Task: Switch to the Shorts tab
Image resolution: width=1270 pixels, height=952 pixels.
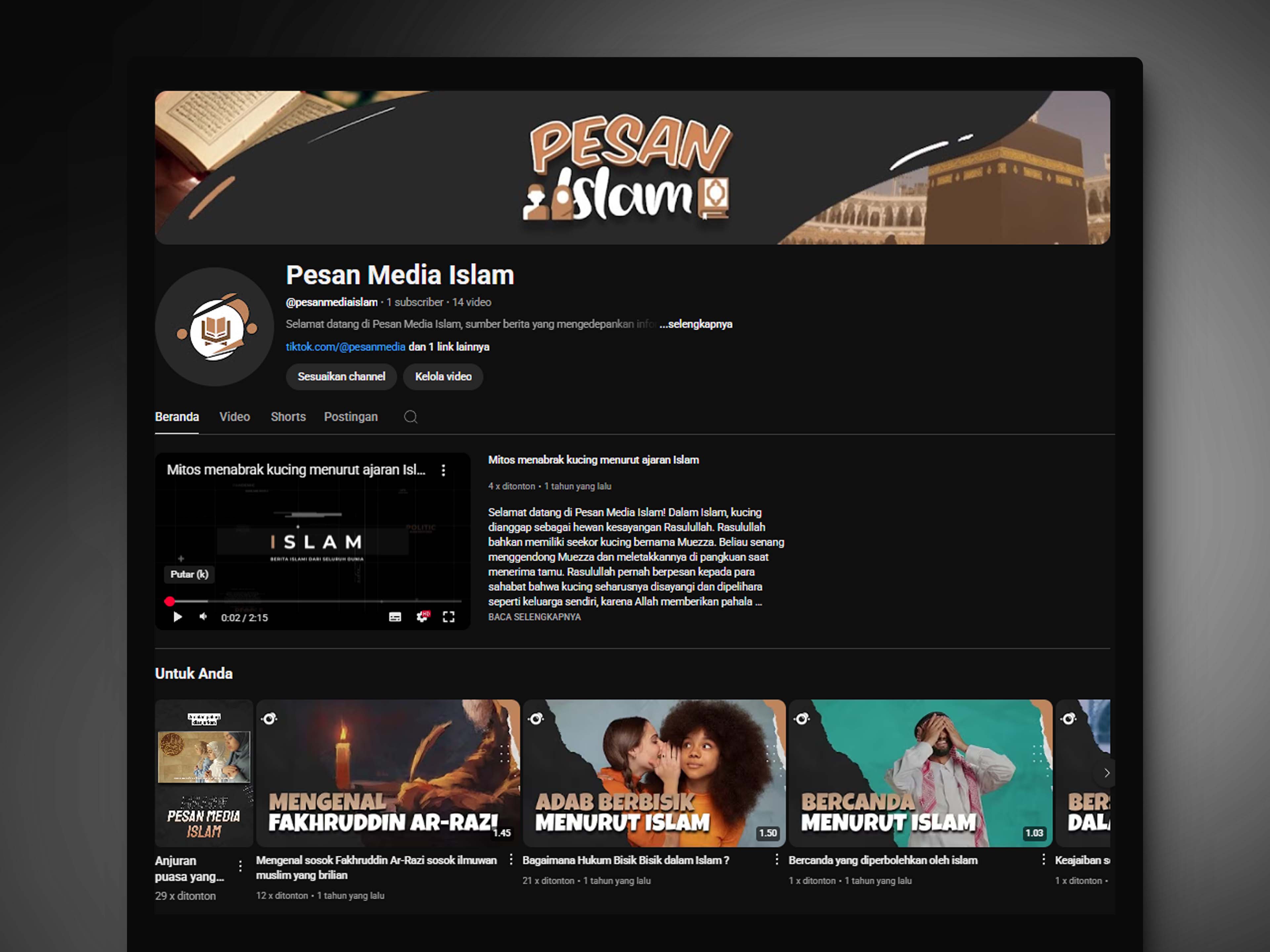Action: point(288,416)
